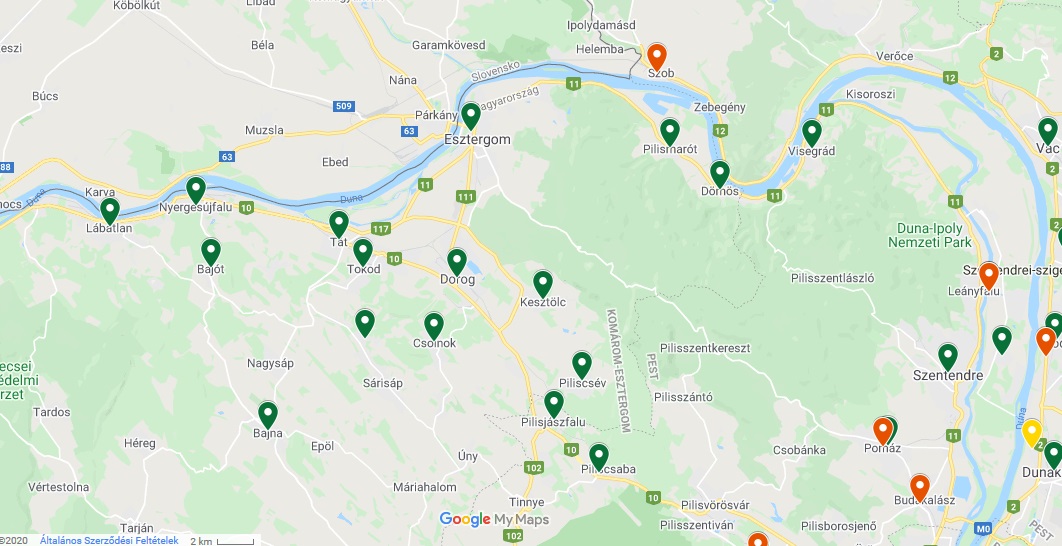Screen dimensions: 1062x546
Task: Click the green pin at Kesztölc
Action: point(543,284)
